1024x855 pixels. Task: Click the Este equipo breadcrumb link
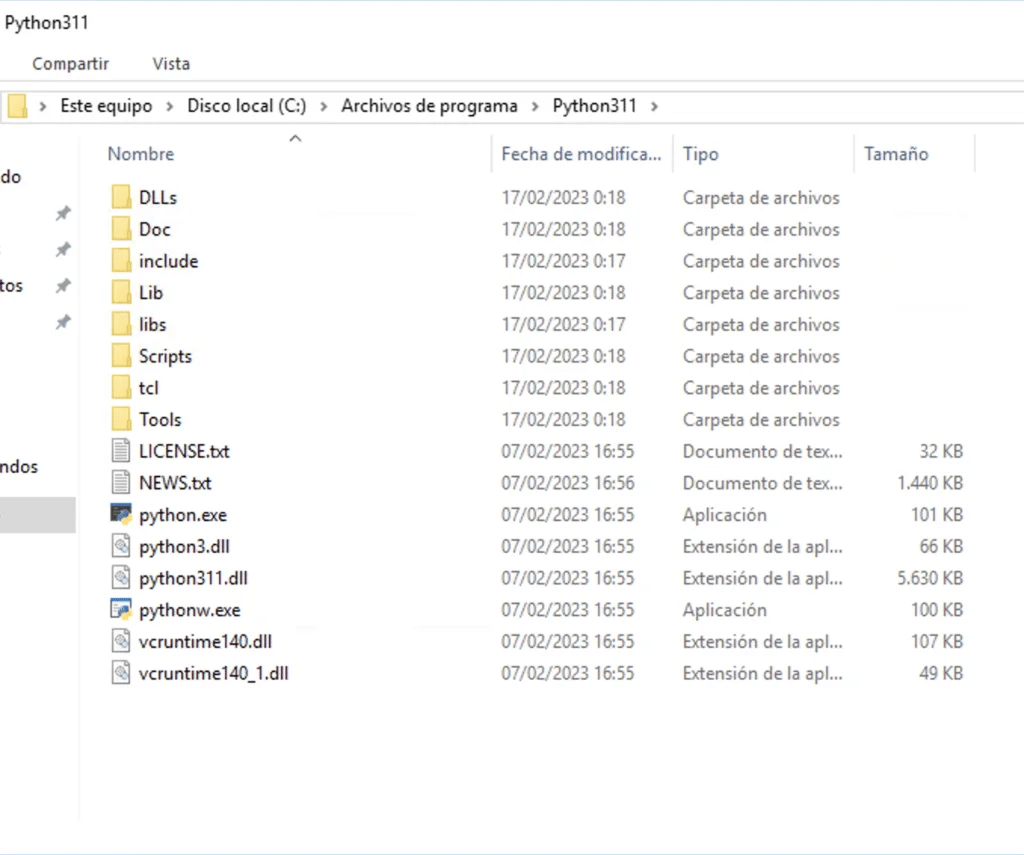coord(106,105)
